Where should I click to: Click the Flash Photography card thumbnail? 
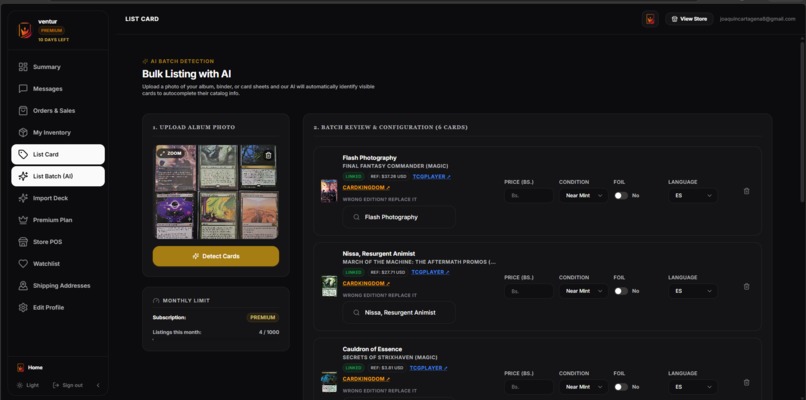point(329,191)
